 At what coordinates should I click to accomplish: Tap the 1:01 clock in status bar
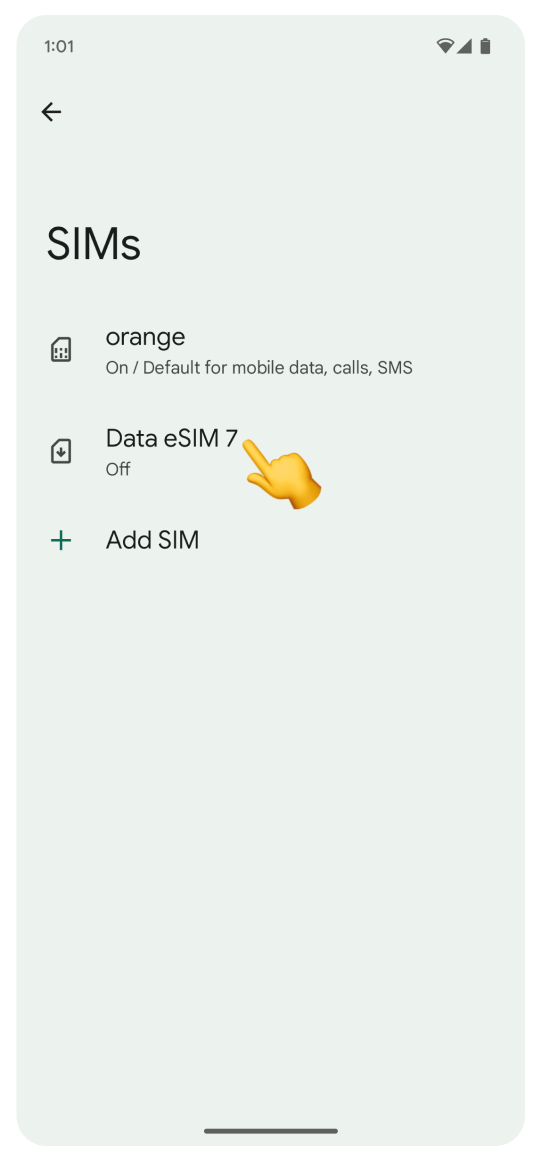(x=59, y=47)
